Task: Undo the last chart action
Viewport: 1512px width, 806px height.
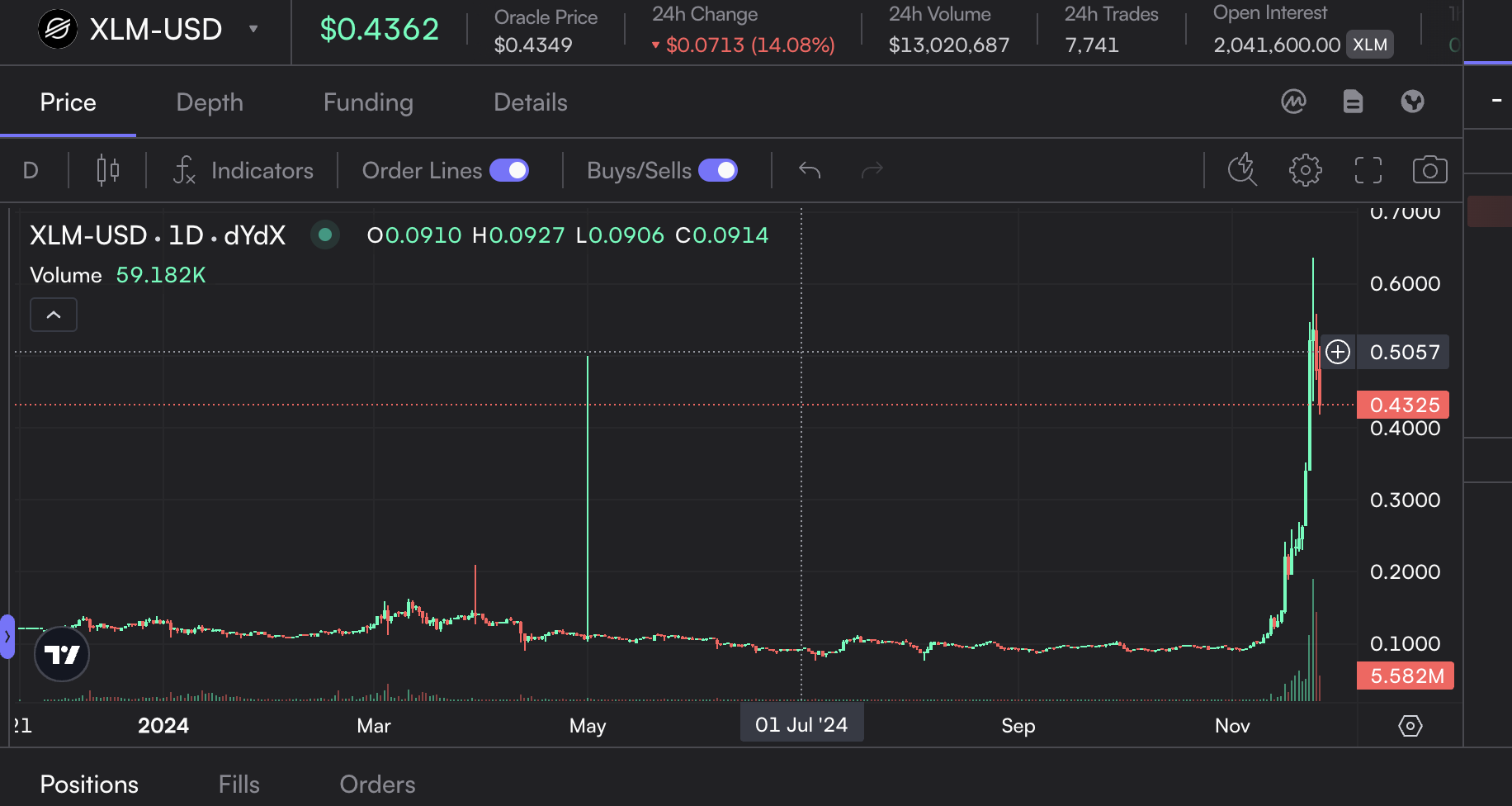Action: [x=810, y=170]
